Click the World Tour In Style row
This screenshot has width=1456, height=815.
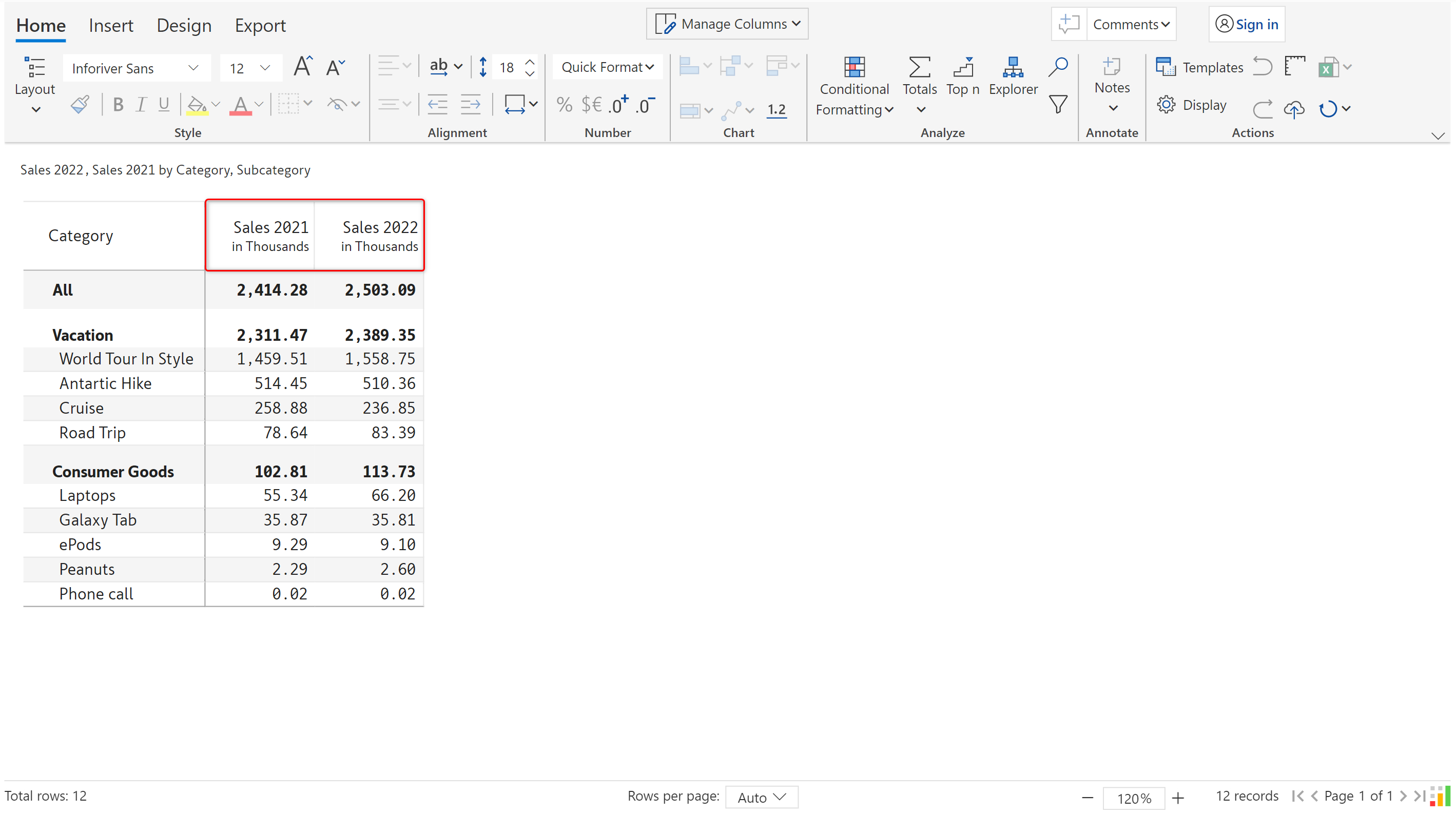tap(223, 359)
